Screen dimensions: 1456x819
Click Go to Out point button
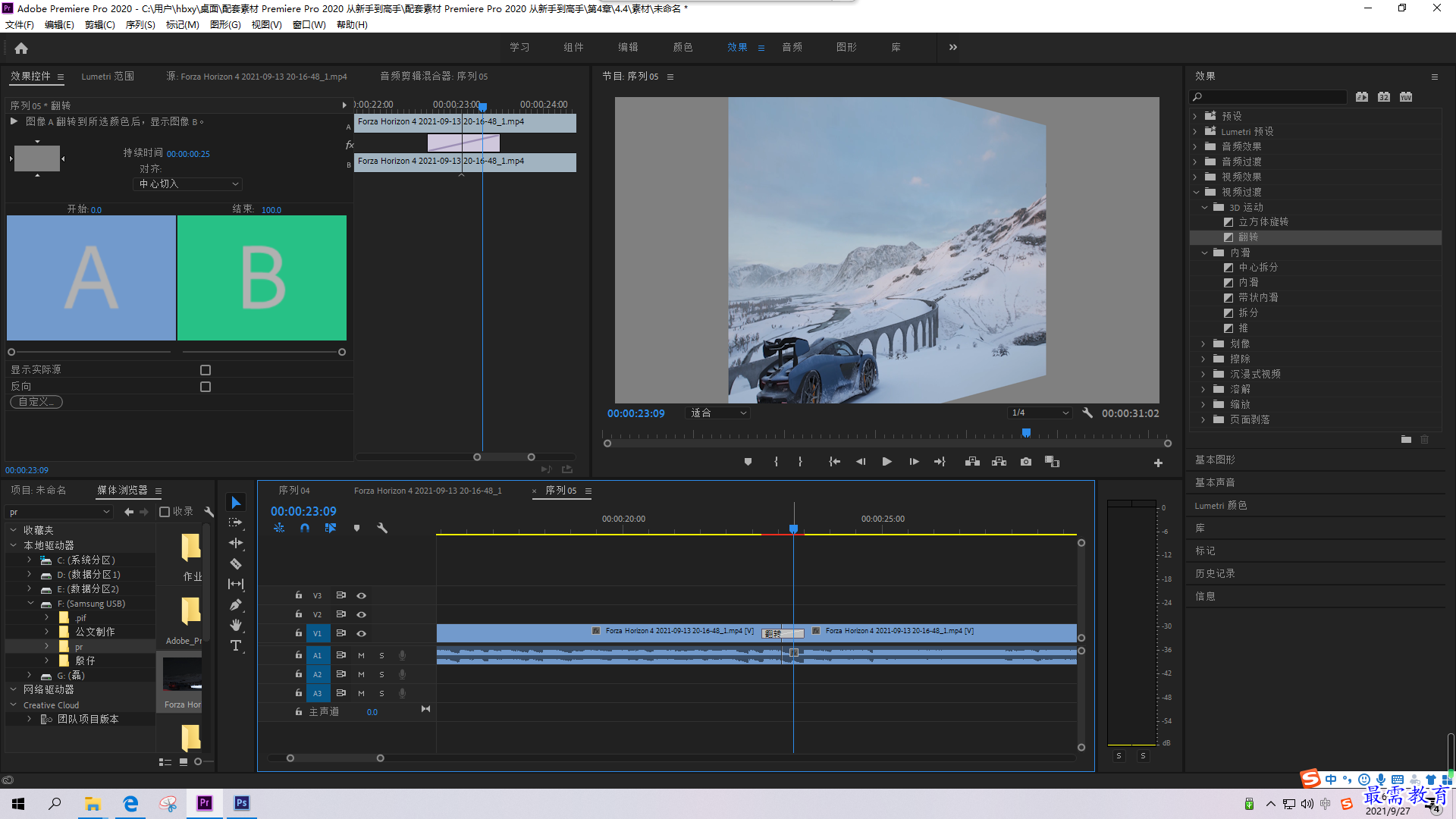[x=940, y=461]
